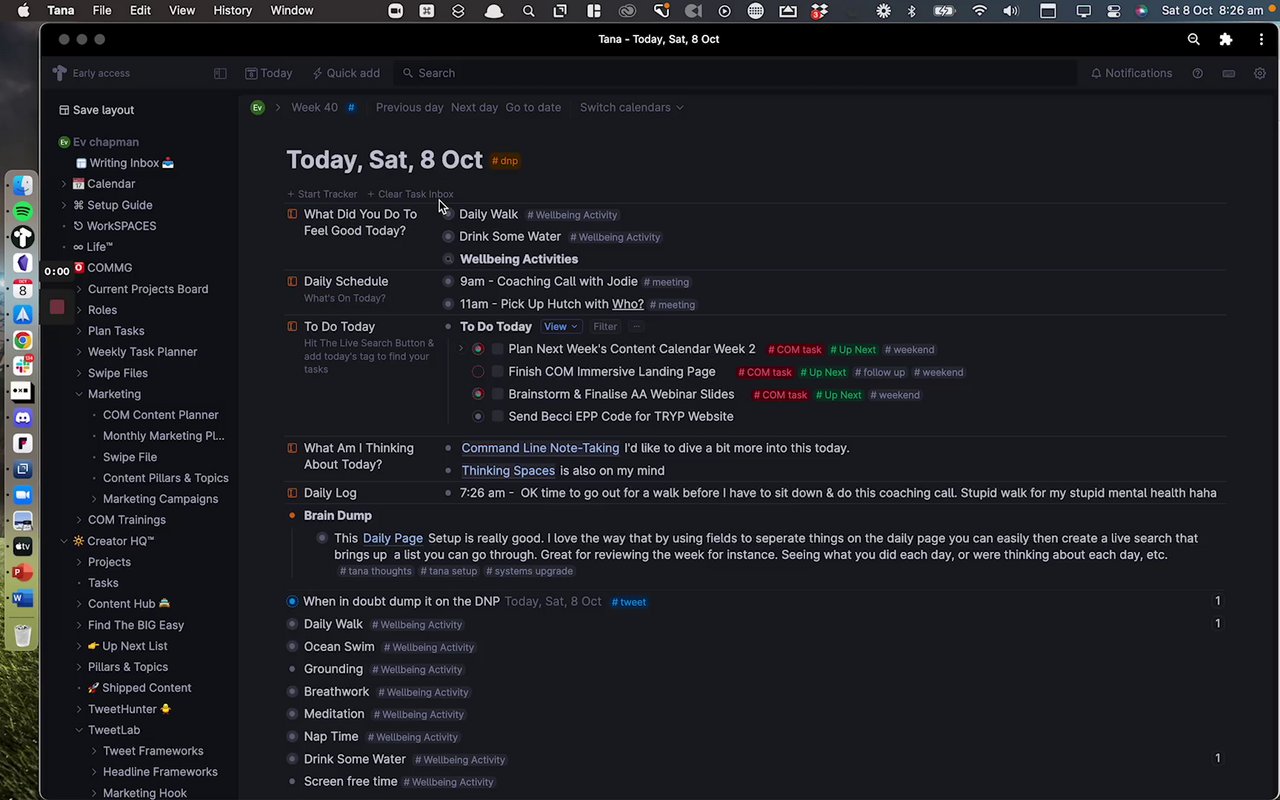Viewport: 1280px width, 800px height.
Task: Click the Week 40 supertag hash icon
Action: [351, 107]
